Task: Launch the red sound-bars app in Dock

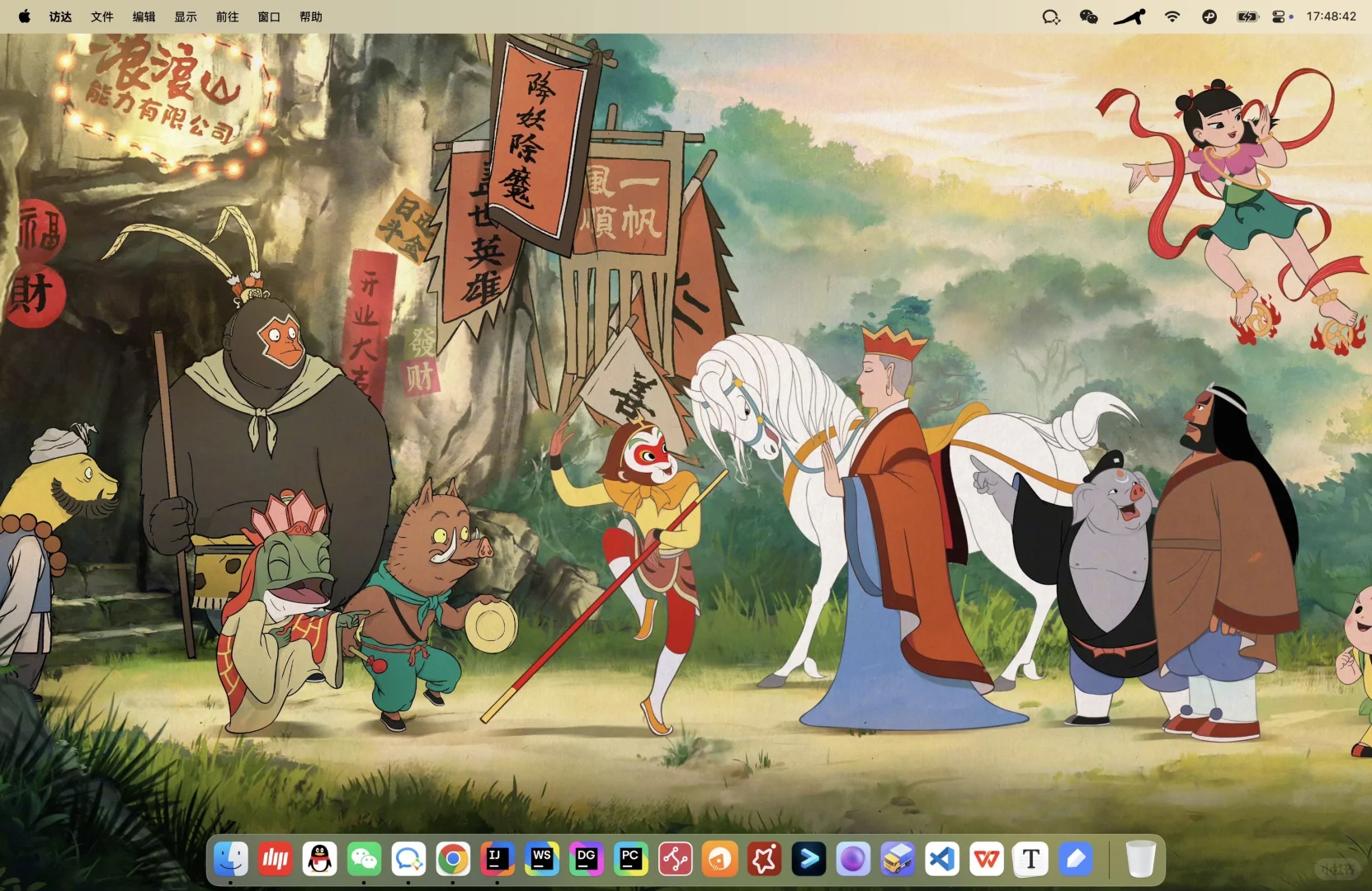Action: point(276,860)
